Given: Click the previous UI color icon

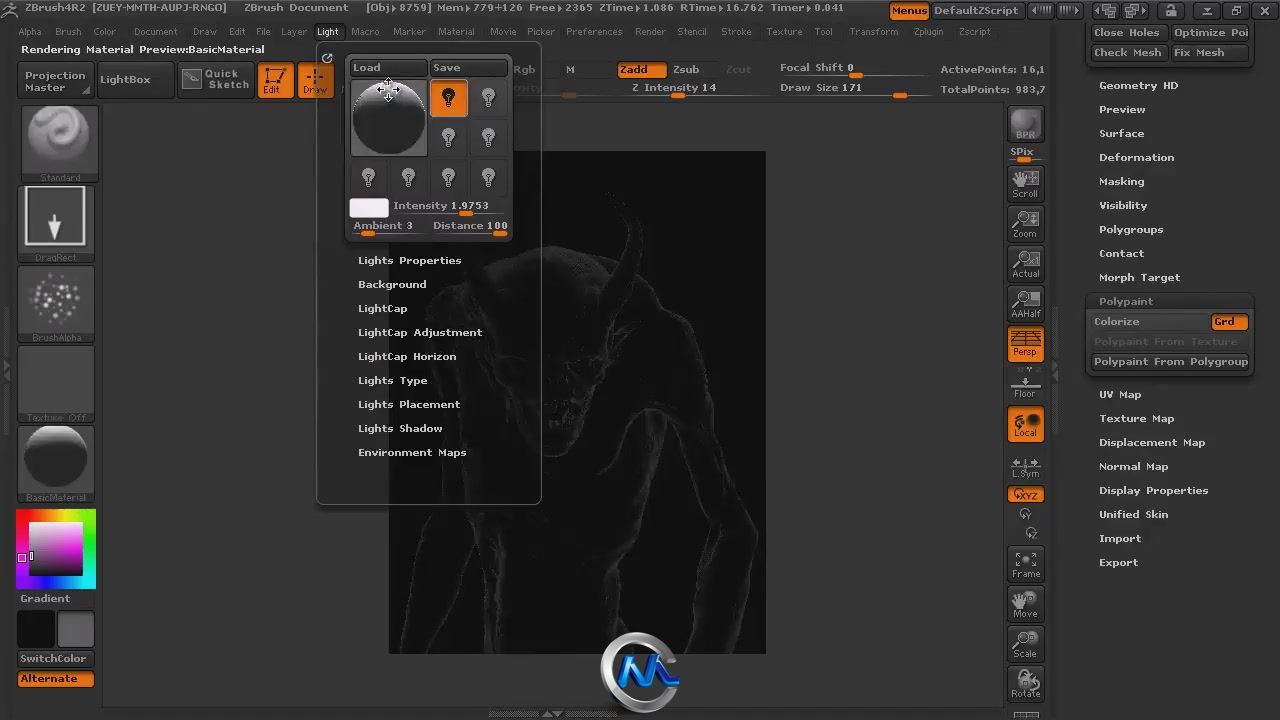Looking at the screenshot, I should [x=1041, y=11].
